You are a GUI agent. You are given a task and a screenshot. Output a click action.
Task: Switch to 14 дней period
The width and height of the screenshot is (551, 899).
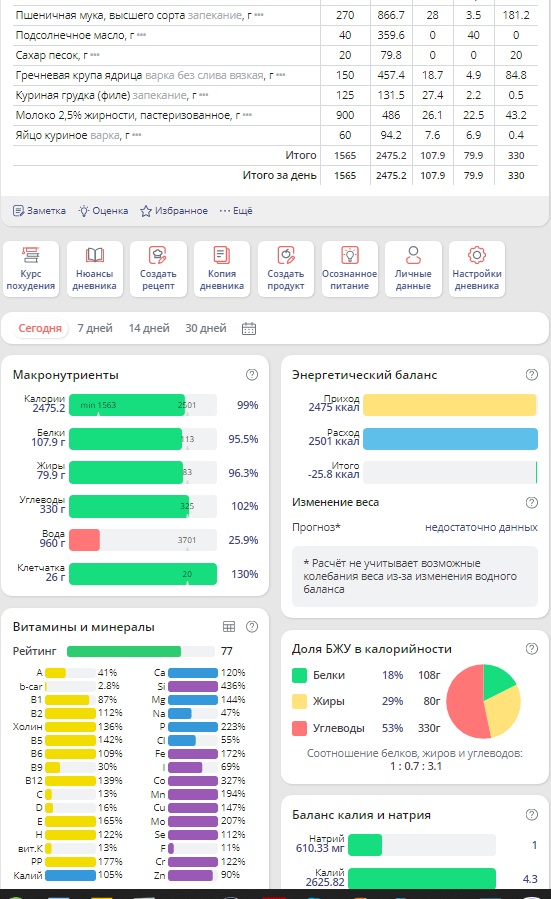tap(149, 329)
